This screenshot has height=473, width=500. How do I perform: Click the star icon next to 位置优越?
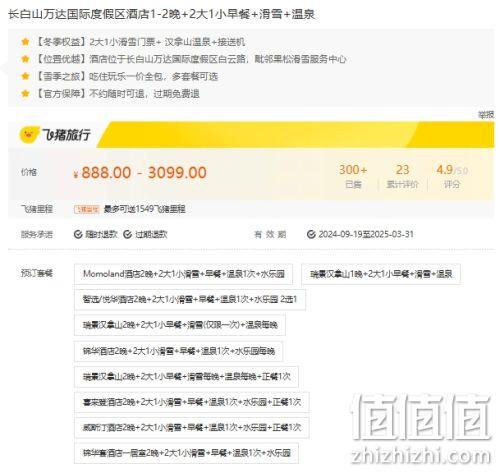[25, 59]
